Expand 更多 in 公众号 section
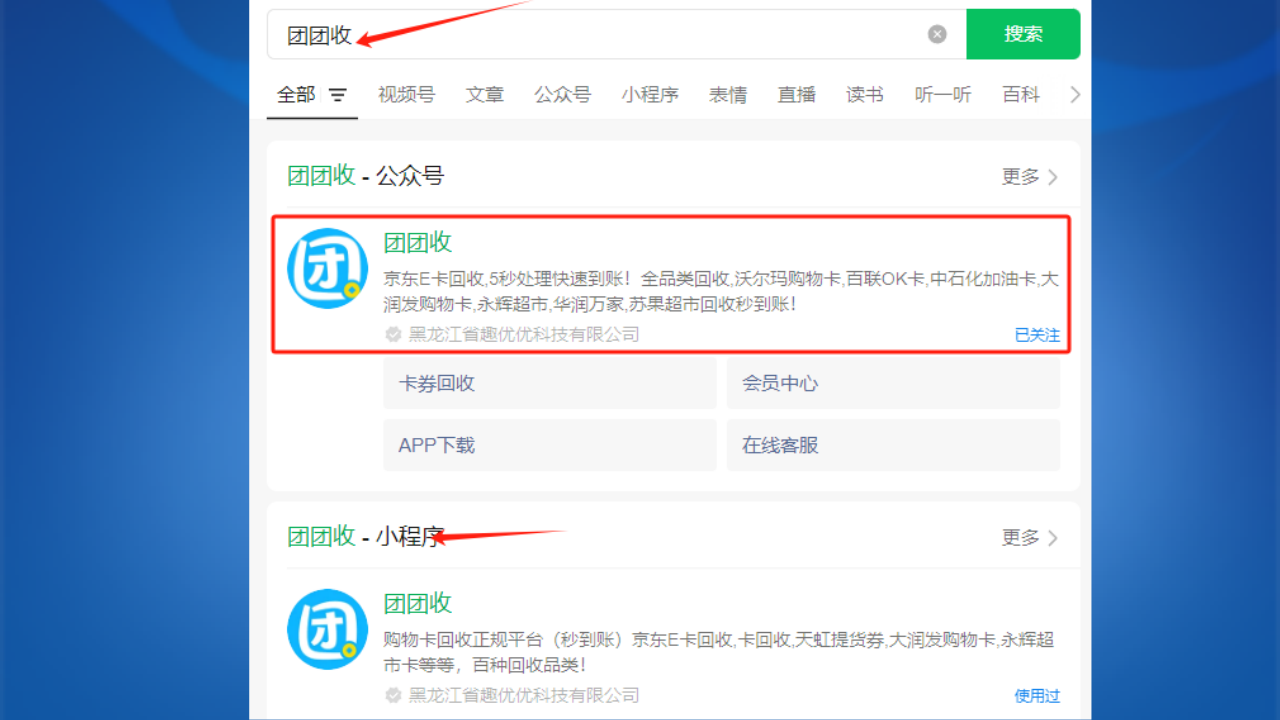This screenshot has width=1280, height=720. [1029, 177]
